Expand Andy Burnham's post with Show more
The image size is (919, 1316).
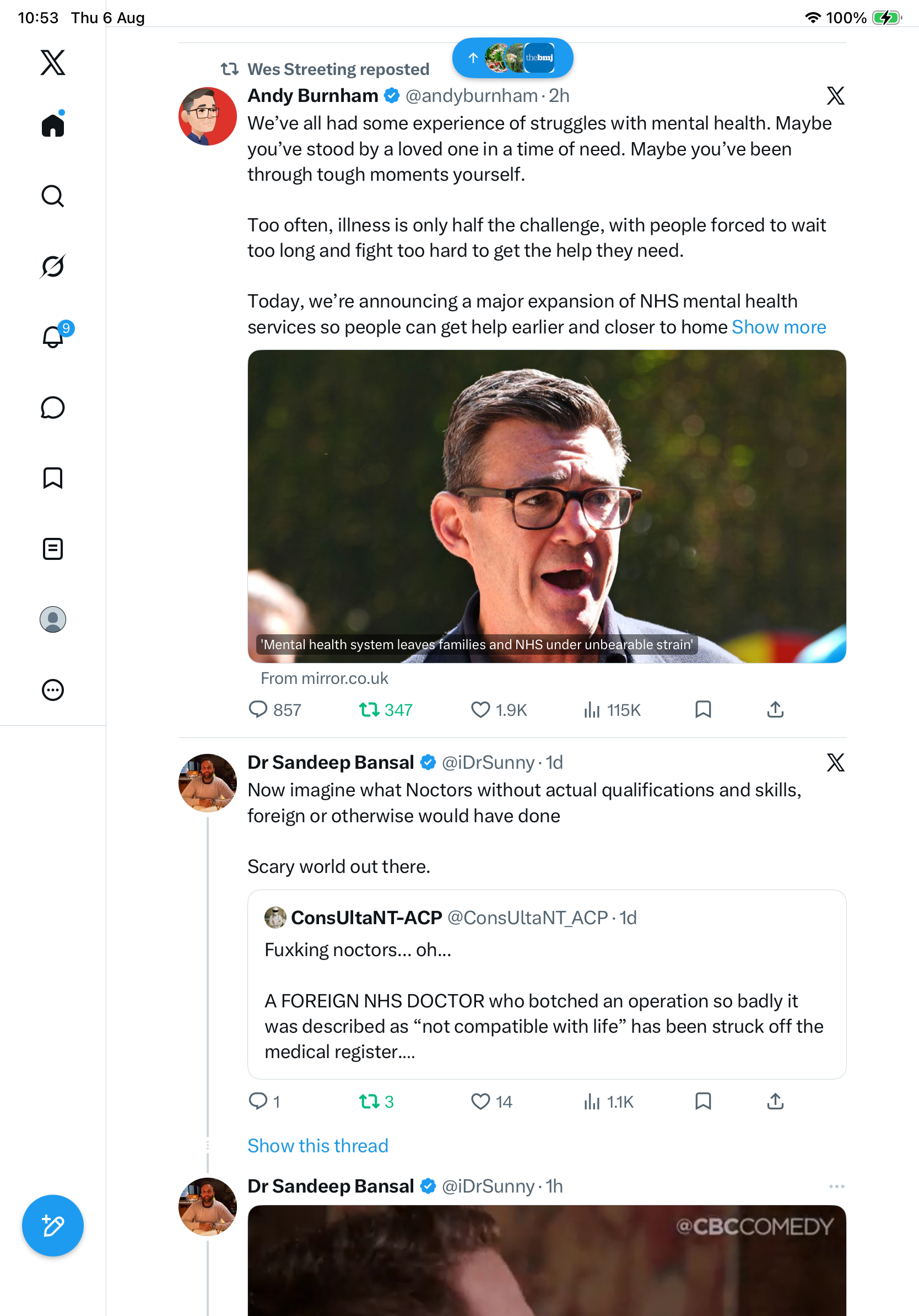(x=779, y=327)
